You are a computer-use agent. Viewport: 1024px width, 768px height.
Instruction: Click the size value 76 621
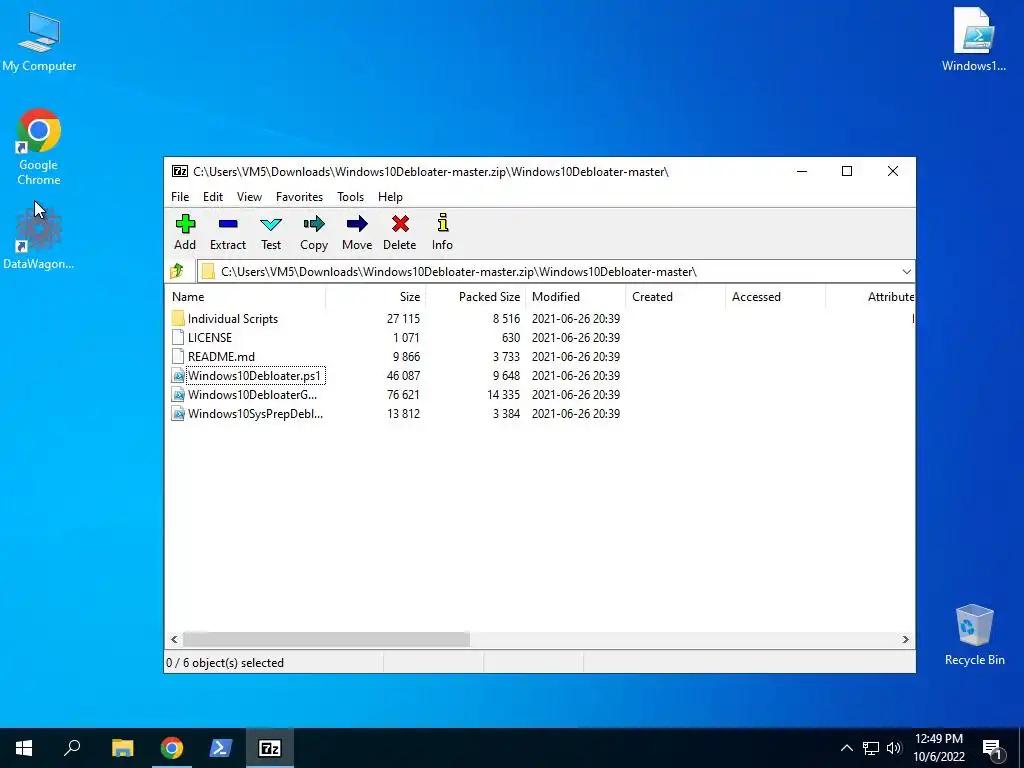tap(403, 394)
